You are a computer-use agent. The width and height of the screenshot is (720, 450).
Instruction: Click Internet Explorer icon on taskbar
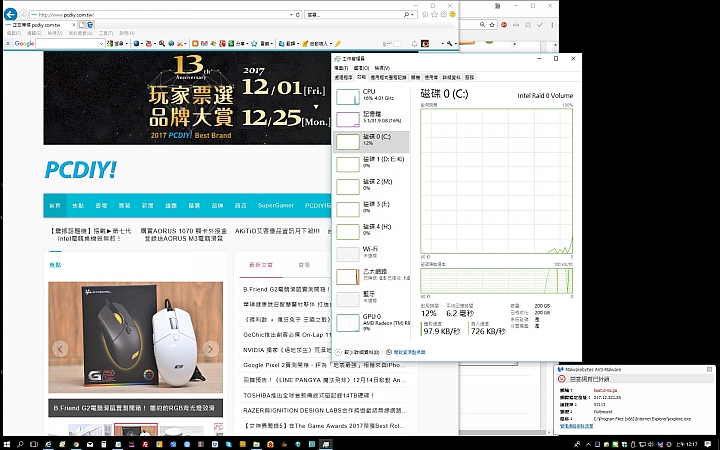point(48,444)
